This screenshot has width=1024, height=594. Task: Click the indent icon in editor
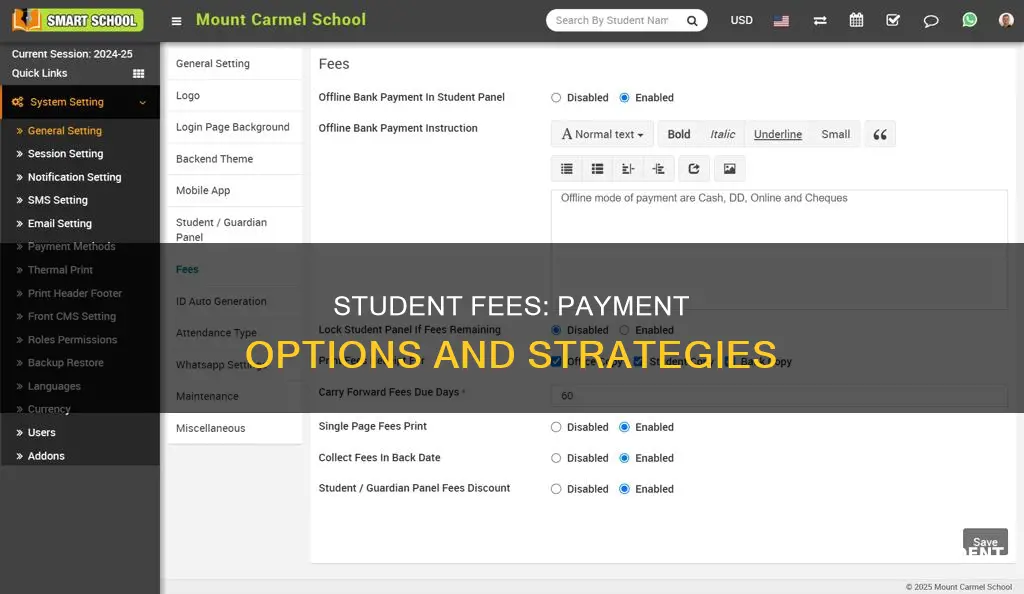click(658, 169)
